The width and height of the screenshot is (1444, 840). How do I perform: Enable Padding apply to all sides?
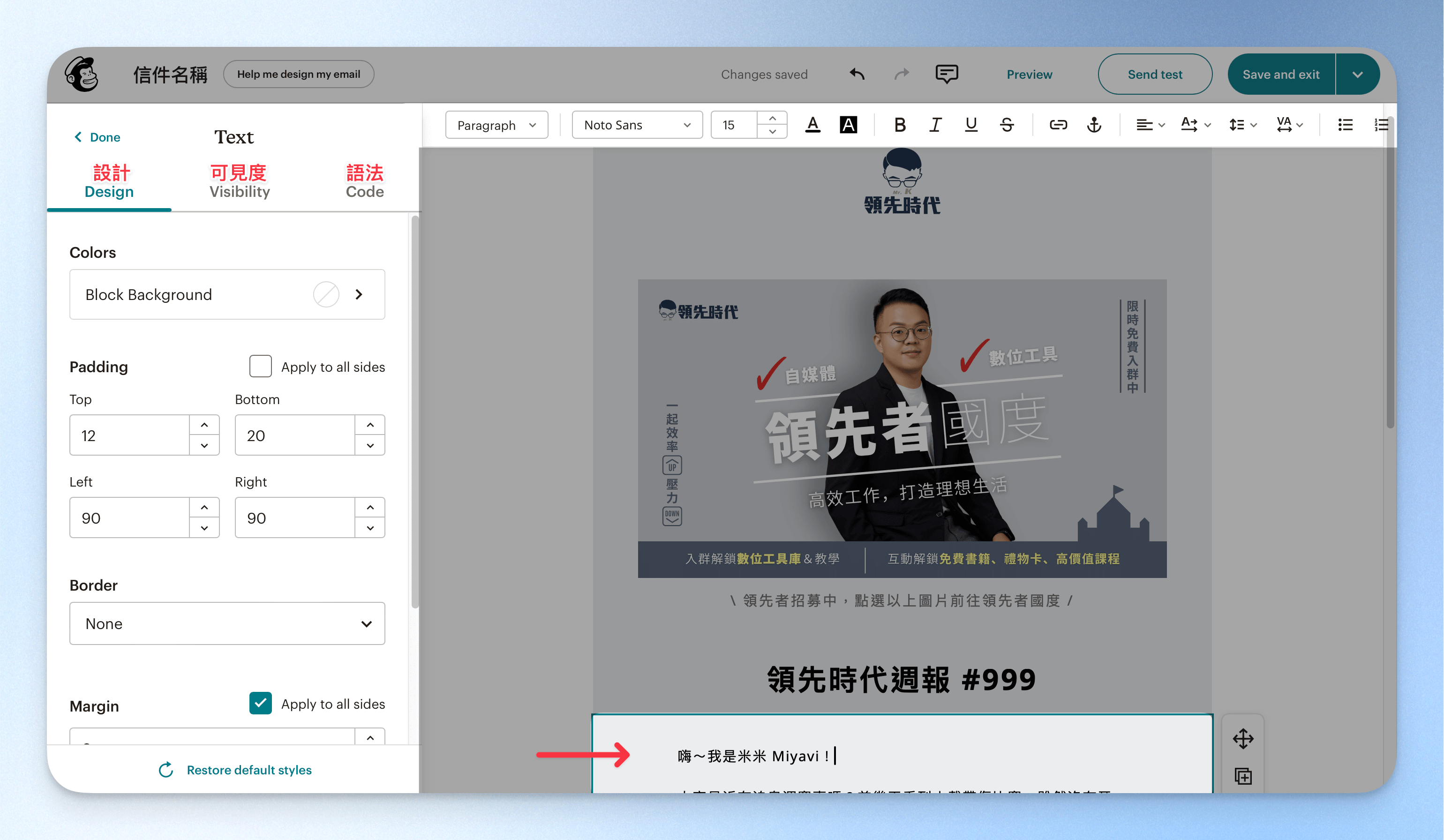pyautogui.click(x=260, y=366)
